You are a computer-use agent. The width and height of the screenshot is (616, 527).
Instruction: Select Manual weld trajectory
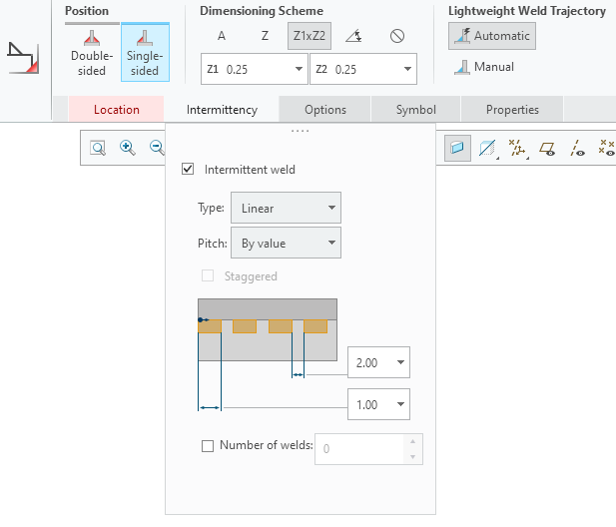click(484, 67)
